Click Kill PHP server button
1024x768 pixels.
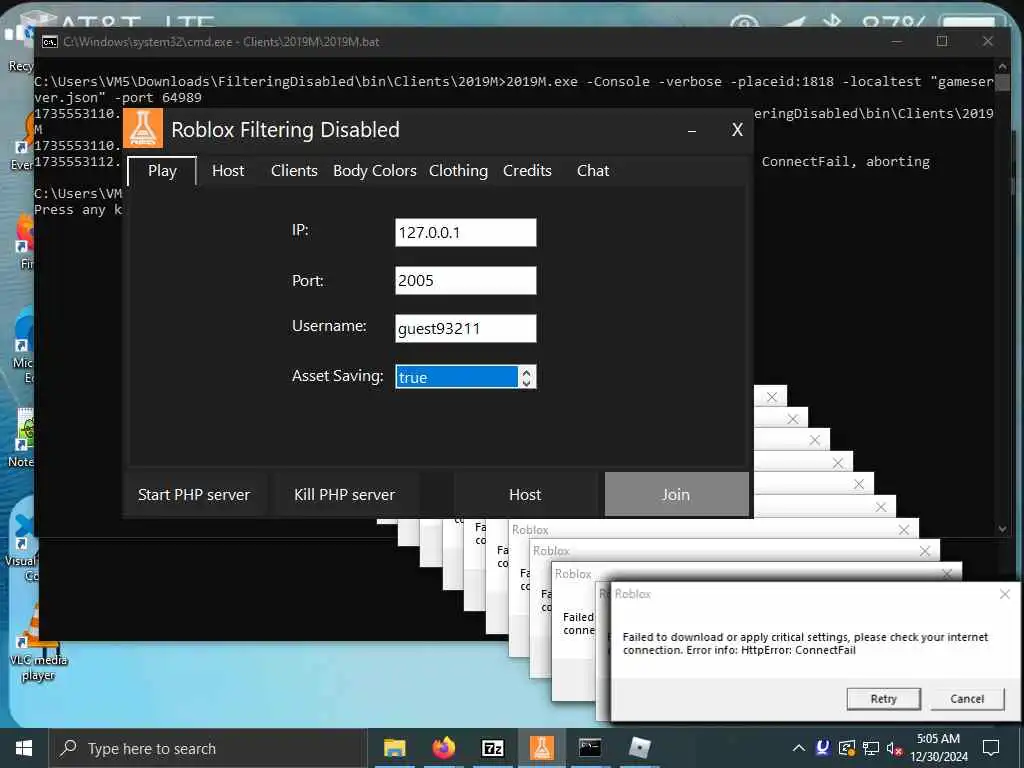[344, 494]
